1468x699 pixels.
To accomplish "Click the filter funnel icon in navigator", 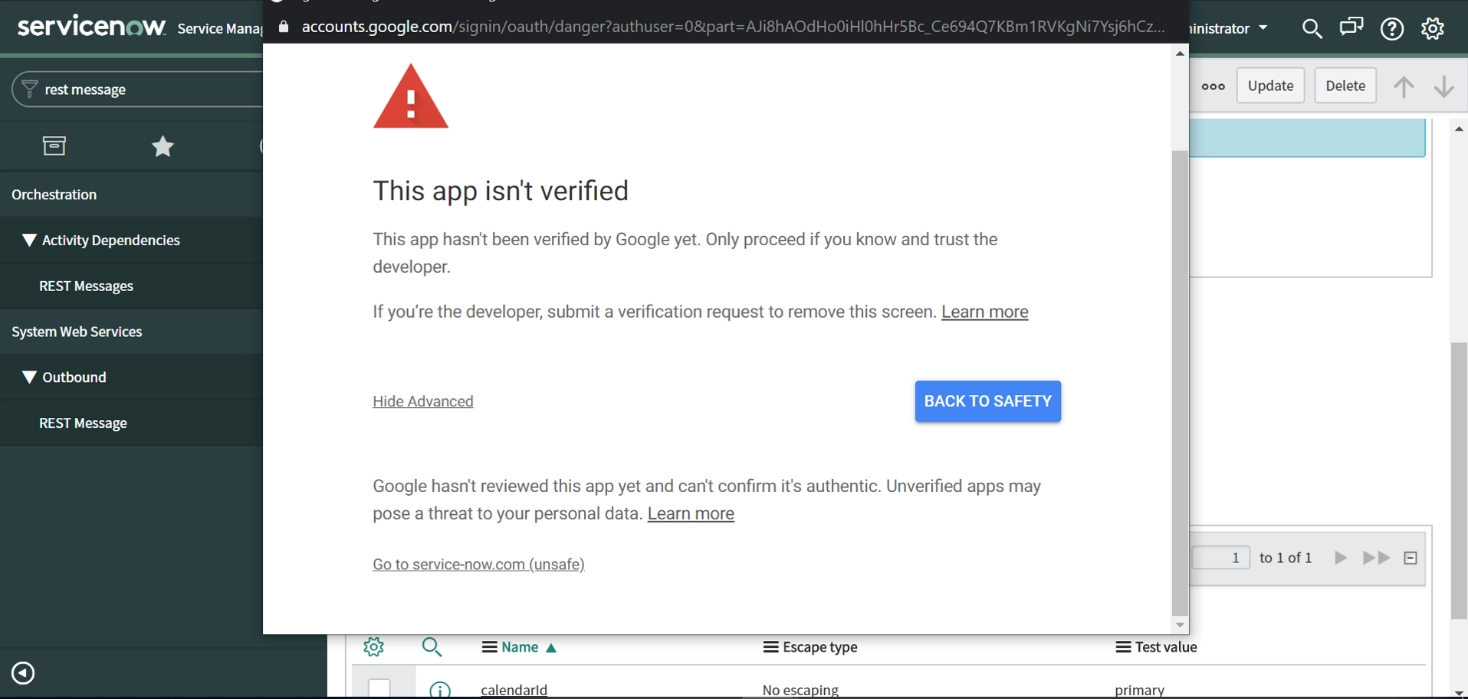I will point(29,89).
